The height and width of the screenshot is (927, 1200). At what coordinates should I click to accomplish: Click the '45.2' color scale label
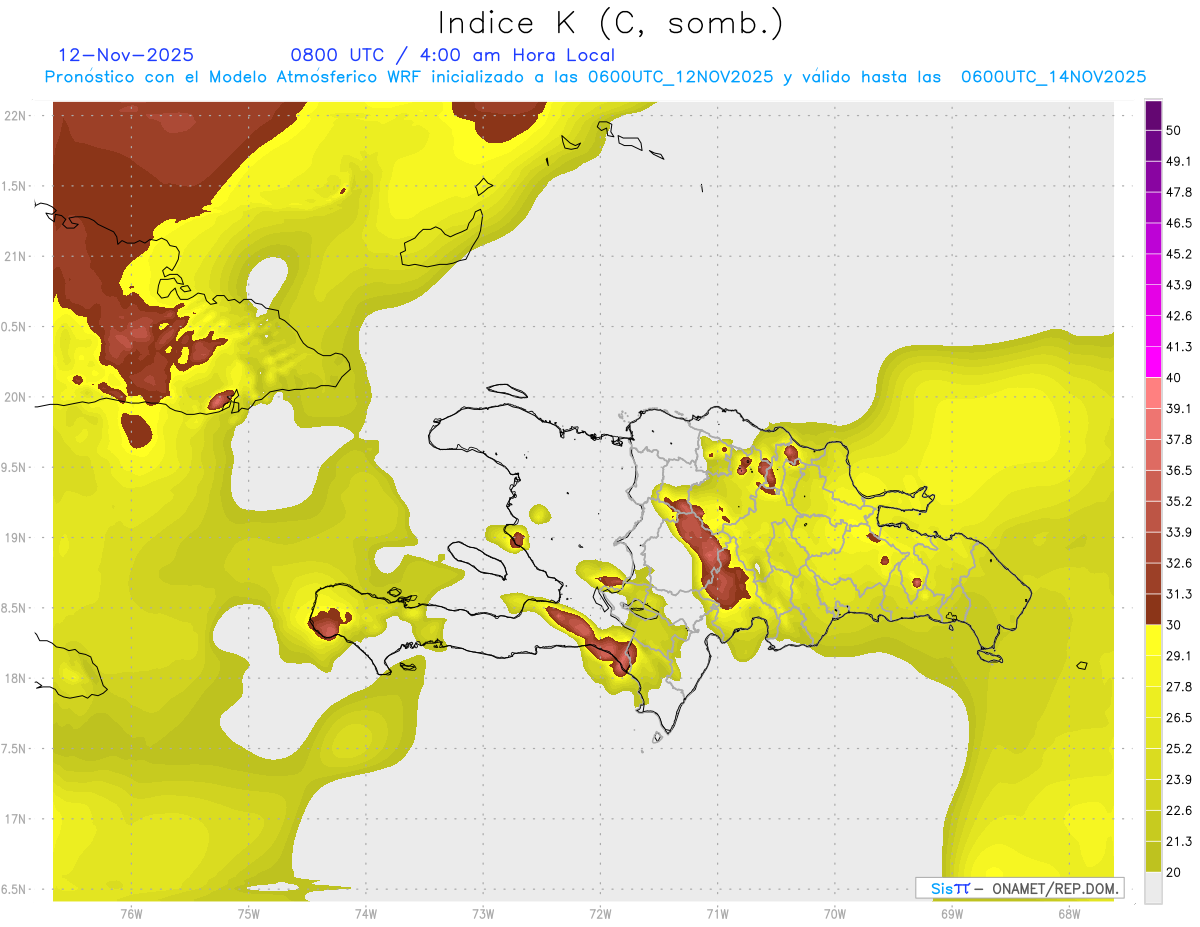[1179, 254]
